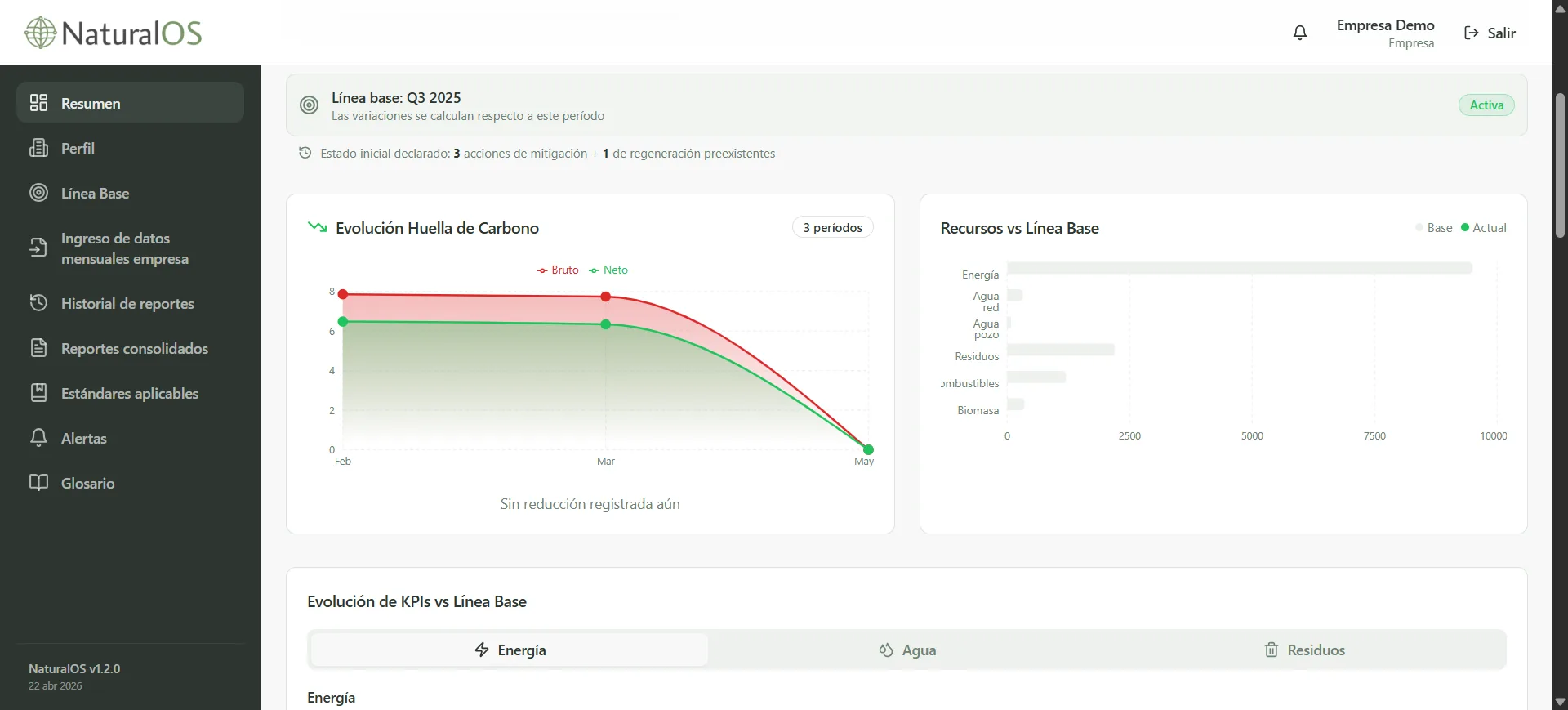Click the Residuos base bar

[1061, 350]
